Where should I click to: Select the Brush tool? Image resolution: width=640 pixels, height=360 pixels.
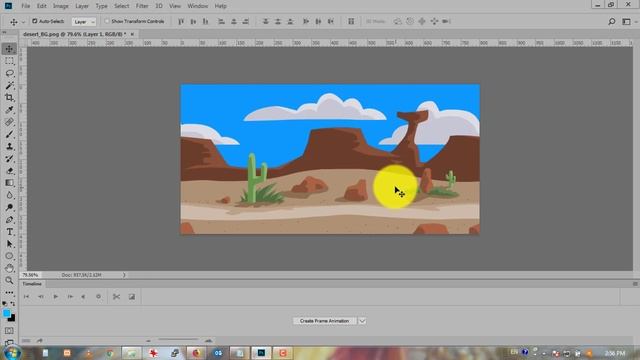[x=9, y=134]
